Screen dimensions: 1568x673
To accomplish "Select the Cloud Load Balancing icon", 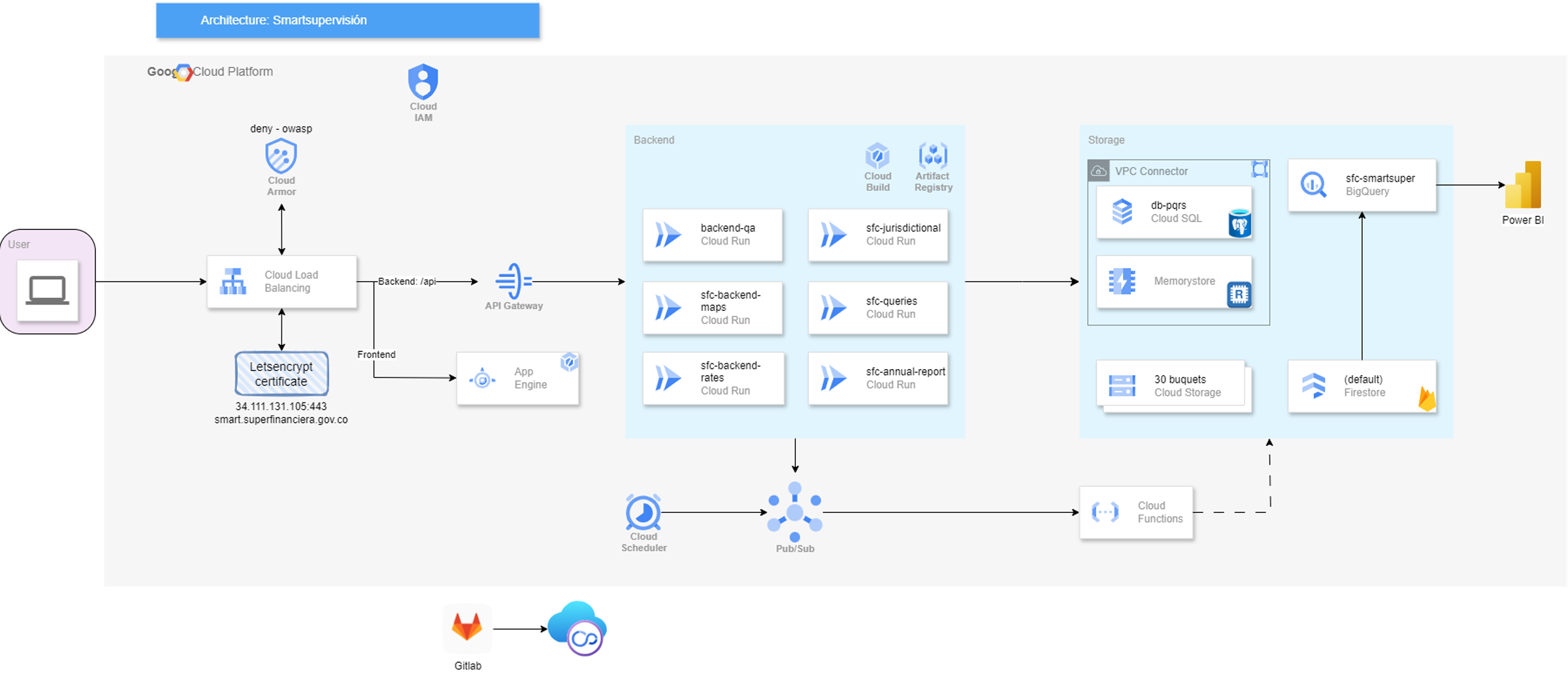I will tap(233, 282).
